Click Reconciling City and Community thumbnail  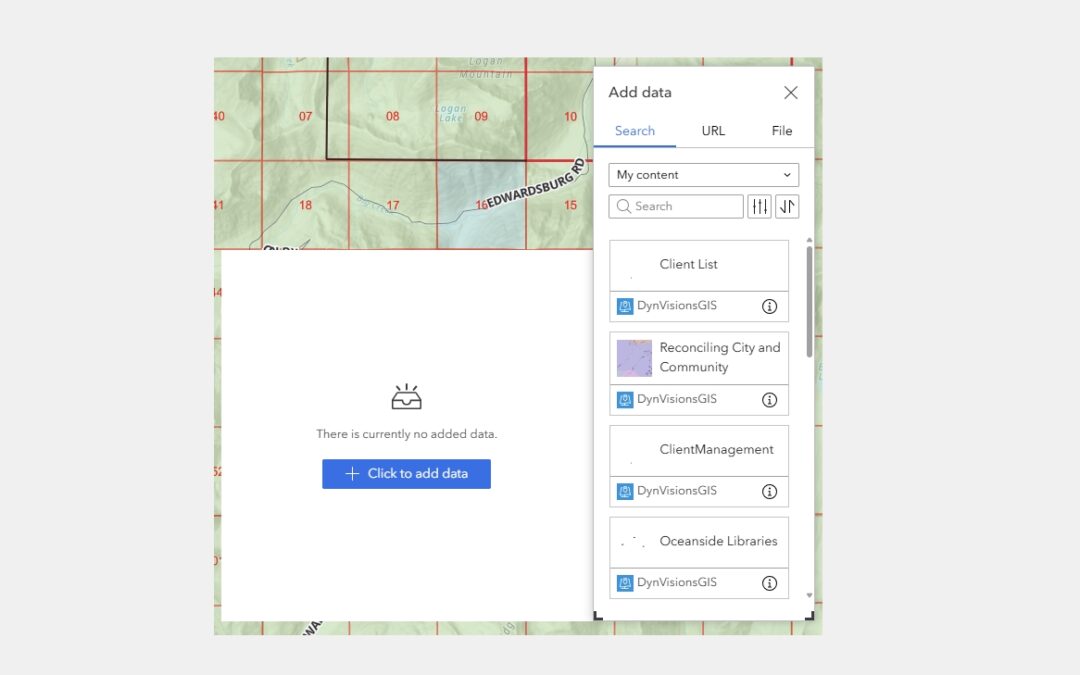tap(634, 358)
